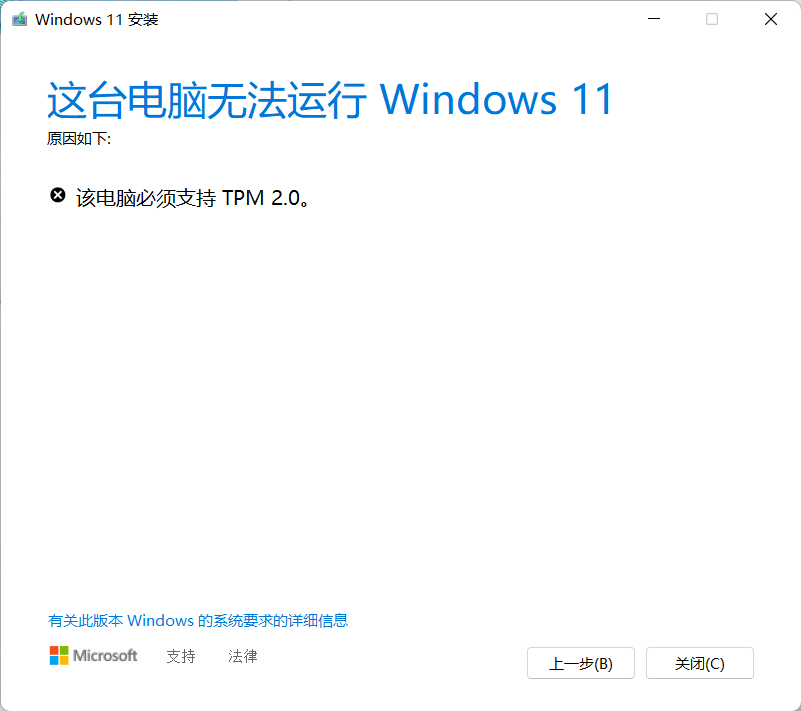
Task: Click the Microsoft wordmark text in footer
Action: (105, 655)
